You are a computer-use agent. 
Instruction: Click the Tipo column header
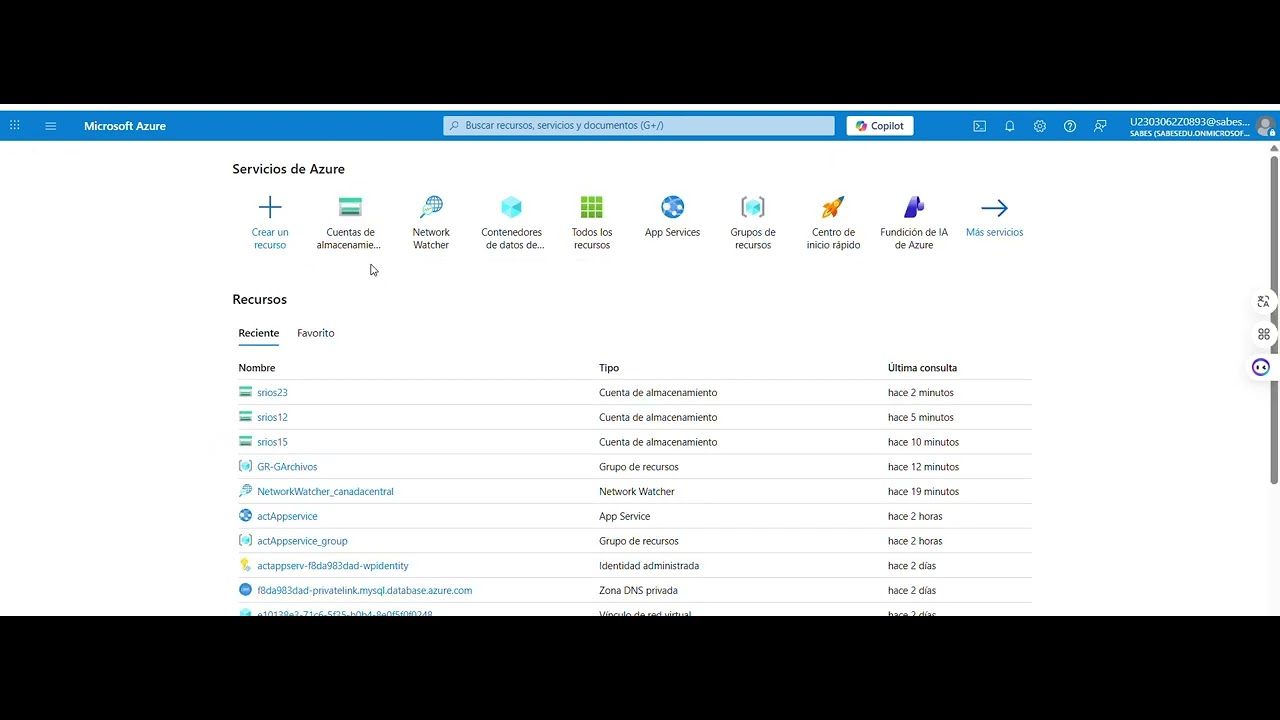(609, 368)
